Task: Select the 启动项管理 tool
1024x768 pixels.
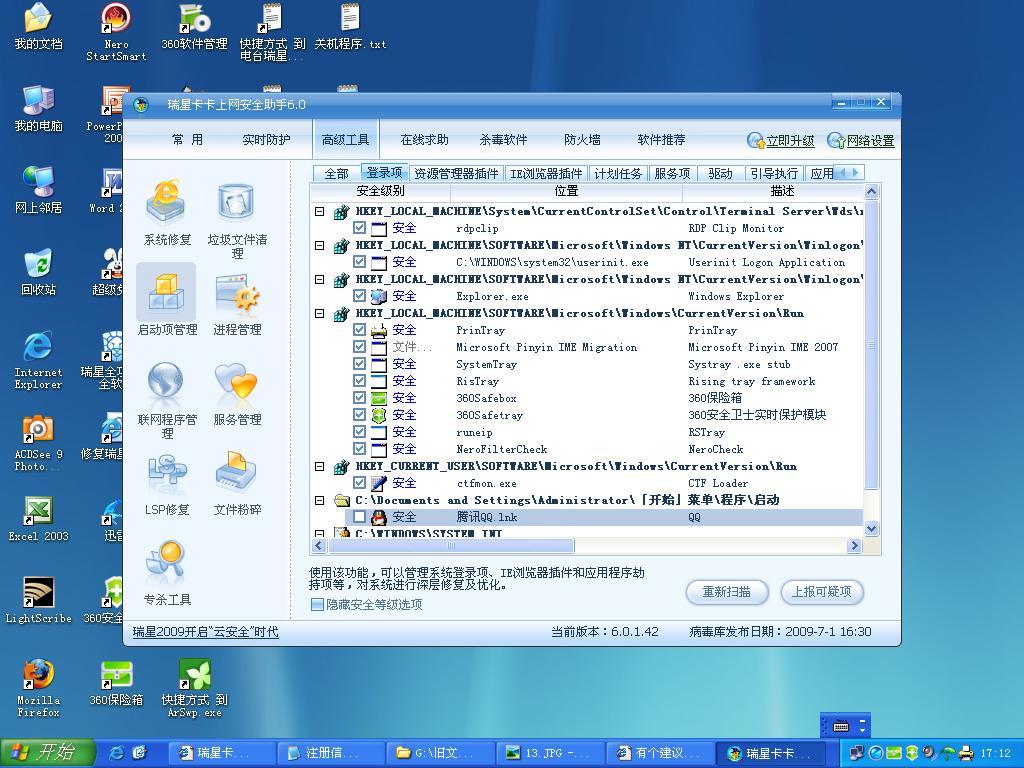Action: [167, 300]
